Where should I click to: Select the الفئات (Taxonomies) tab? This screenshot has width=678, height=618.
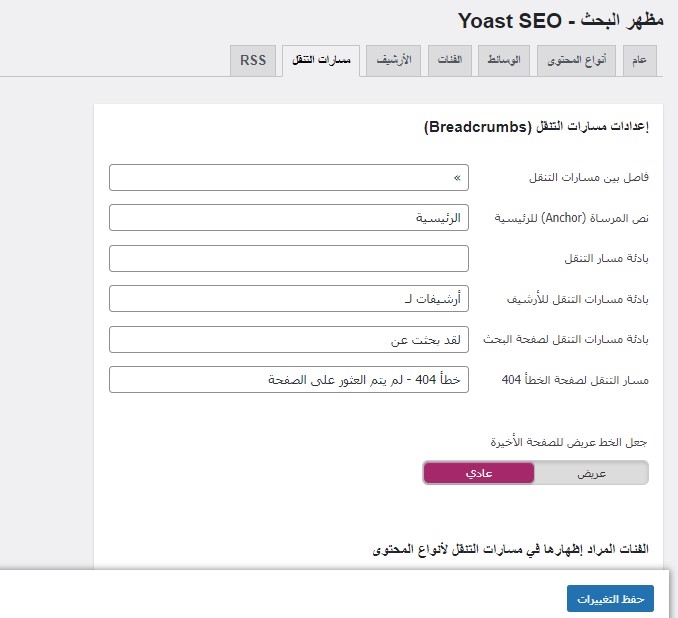449,61
